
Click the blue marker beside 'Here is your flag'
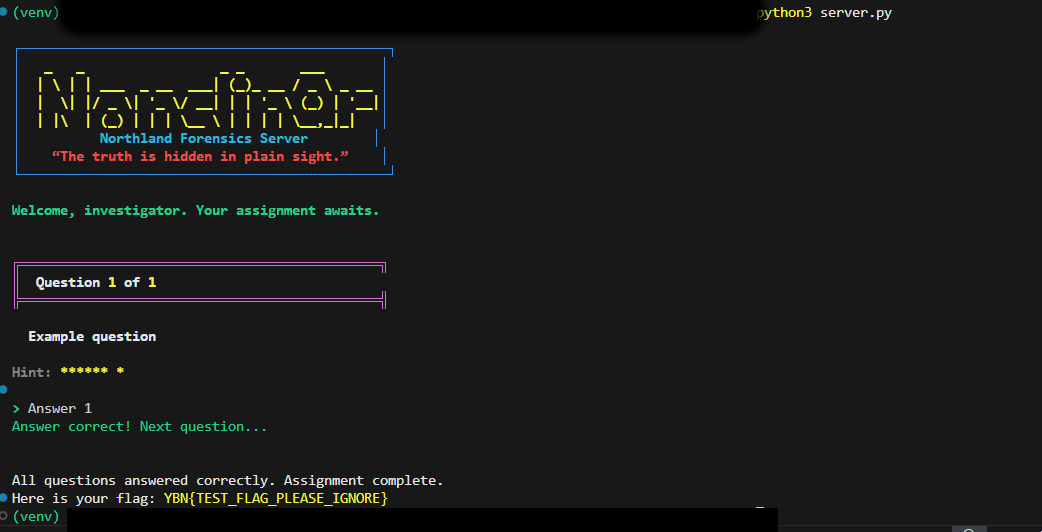[3, 497]
